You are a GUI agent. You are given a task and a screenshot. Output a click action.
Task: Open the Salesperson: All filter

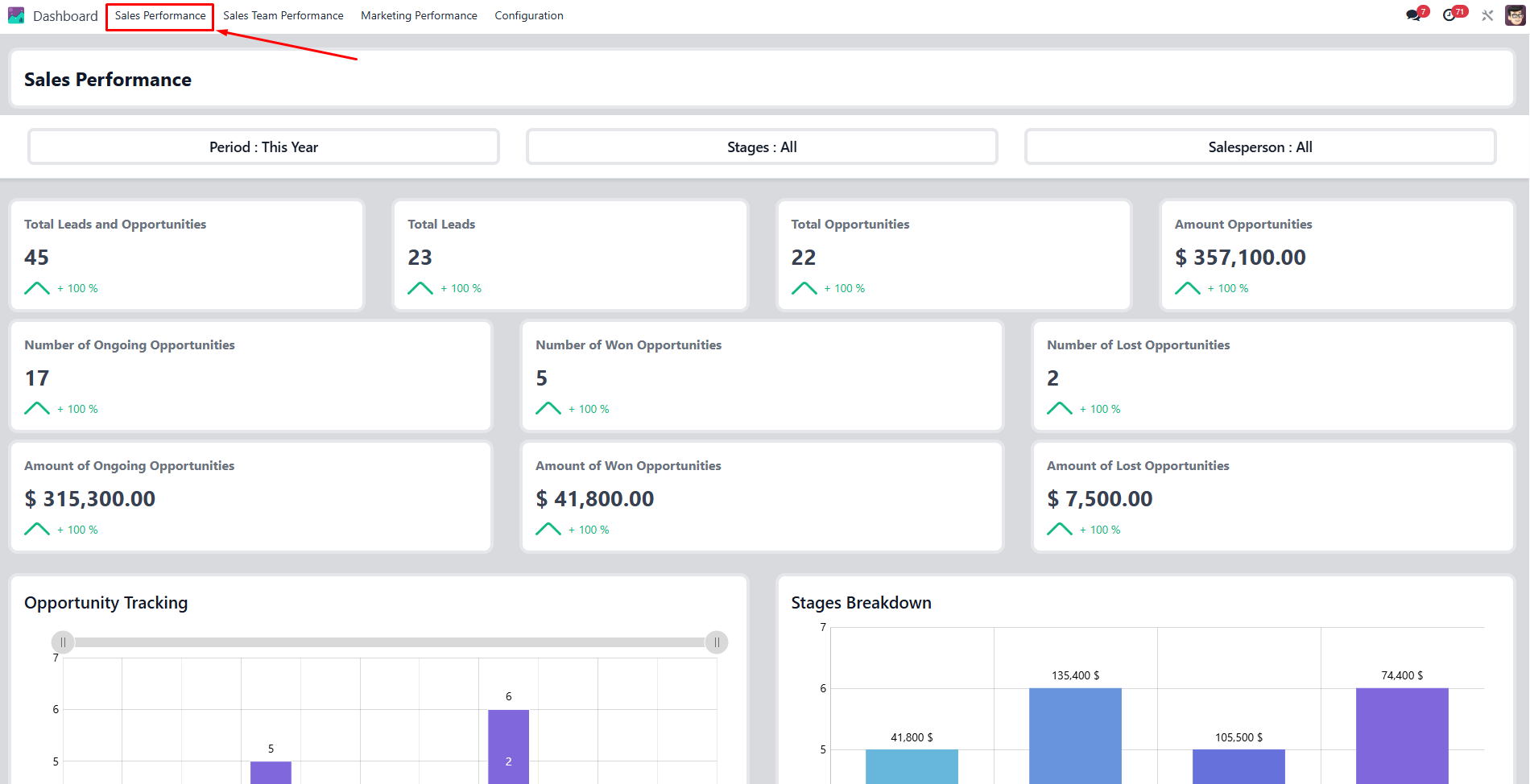[x=1260, y=147]
